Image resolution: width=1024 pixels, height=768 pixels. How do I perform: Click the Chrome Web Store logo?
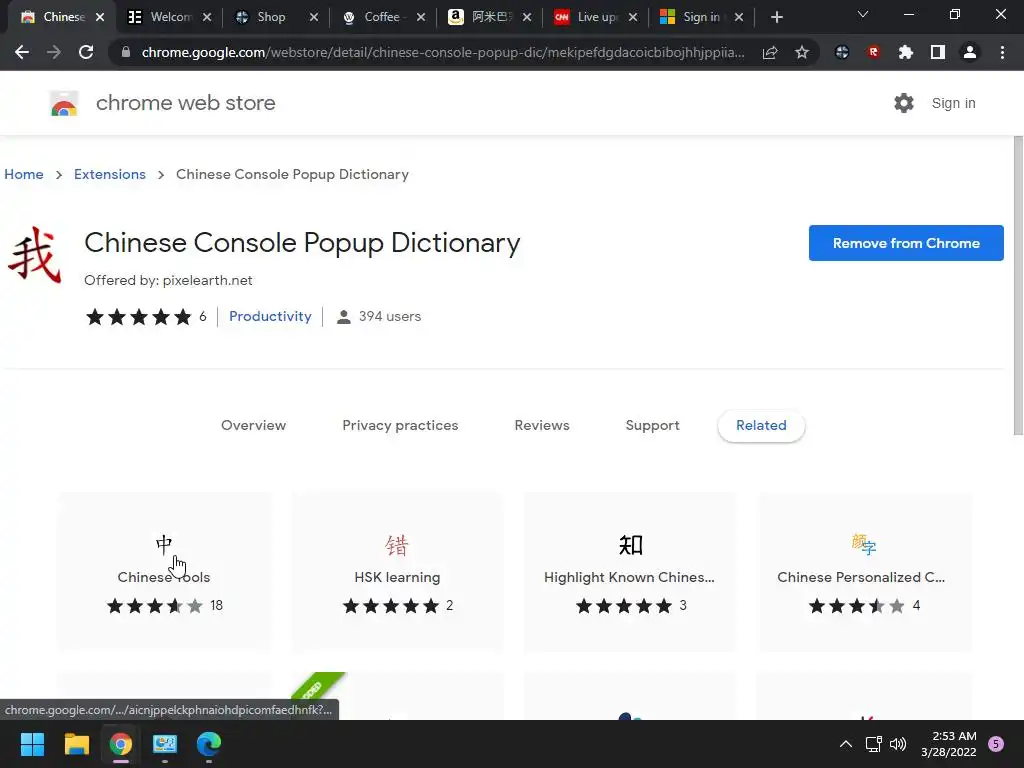[64, 103]
